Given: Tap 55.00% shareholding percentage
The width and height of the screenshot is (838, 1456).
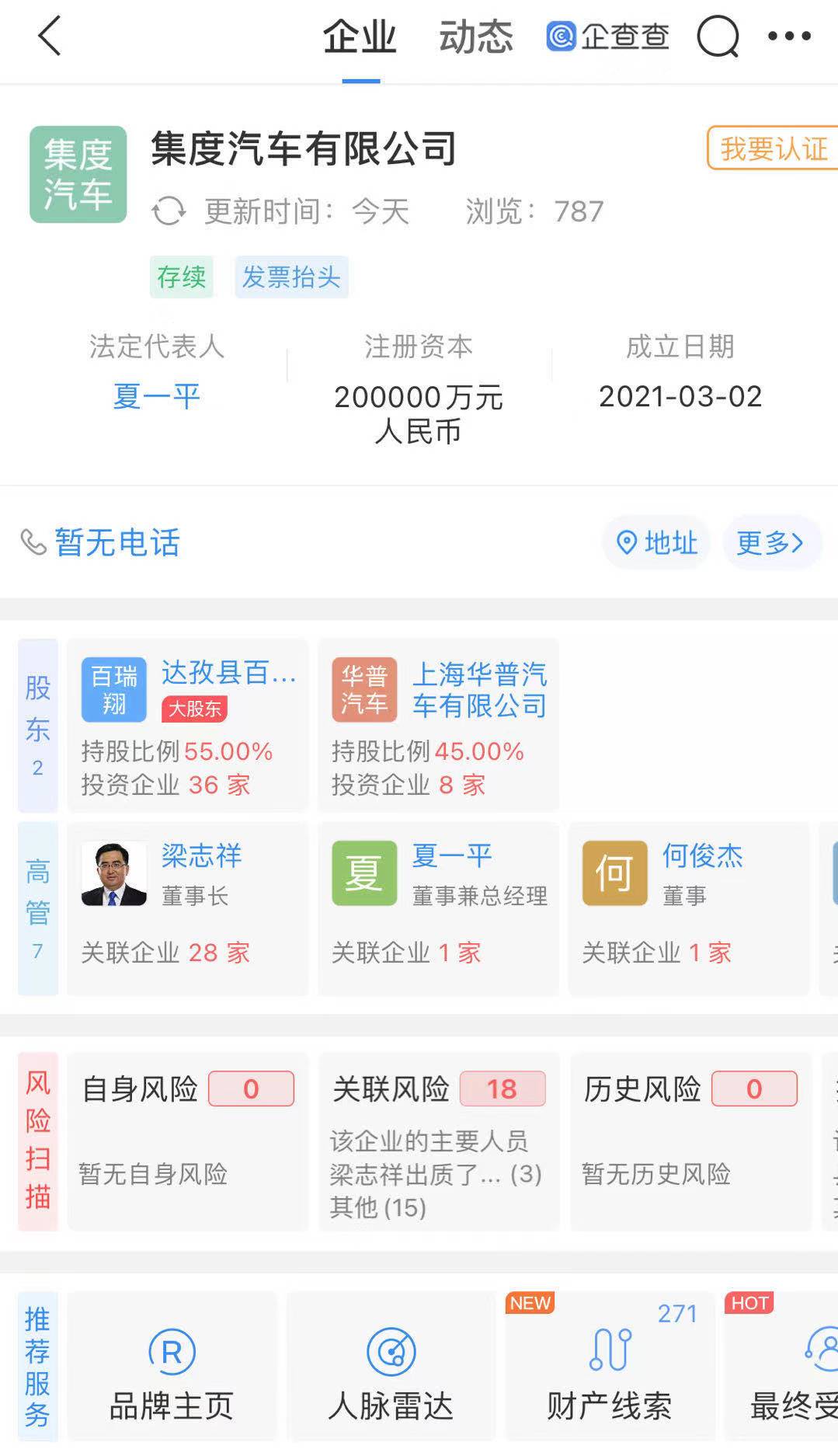Looking at the screenshot, I should [x=228, y=751].
